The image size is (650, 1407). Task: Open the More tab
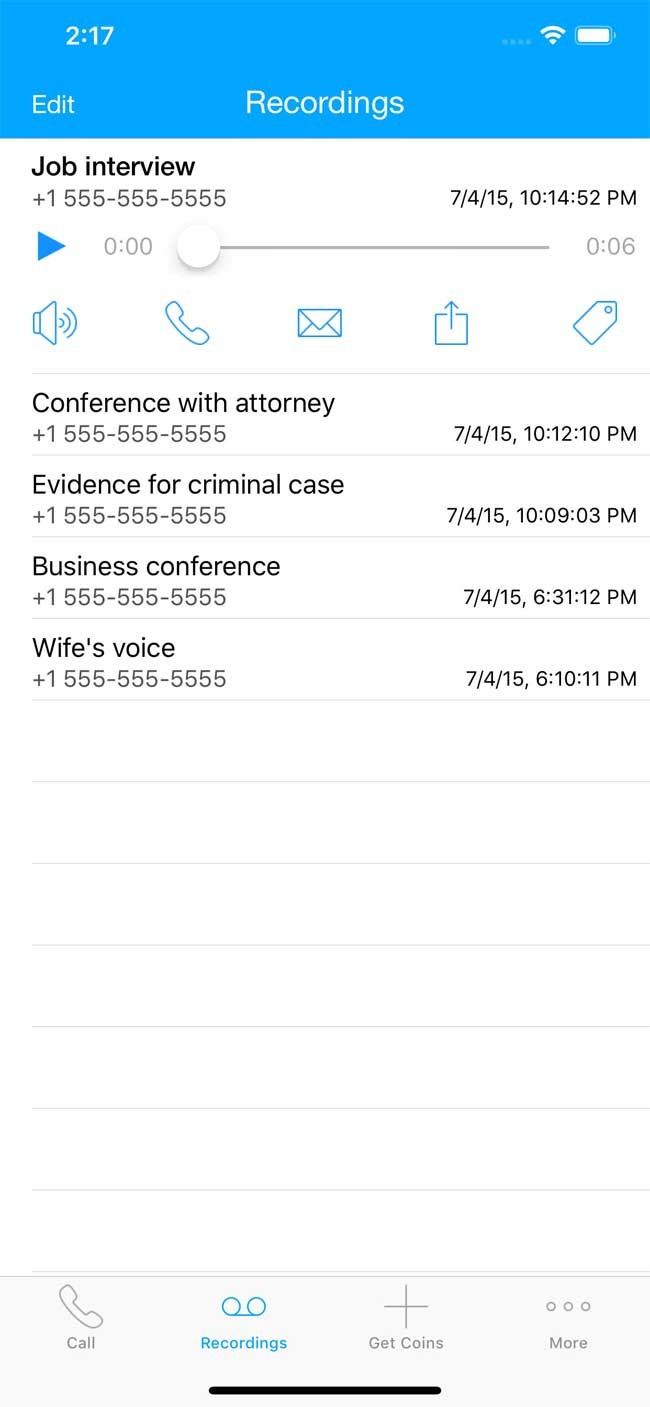coord(568,1318)
